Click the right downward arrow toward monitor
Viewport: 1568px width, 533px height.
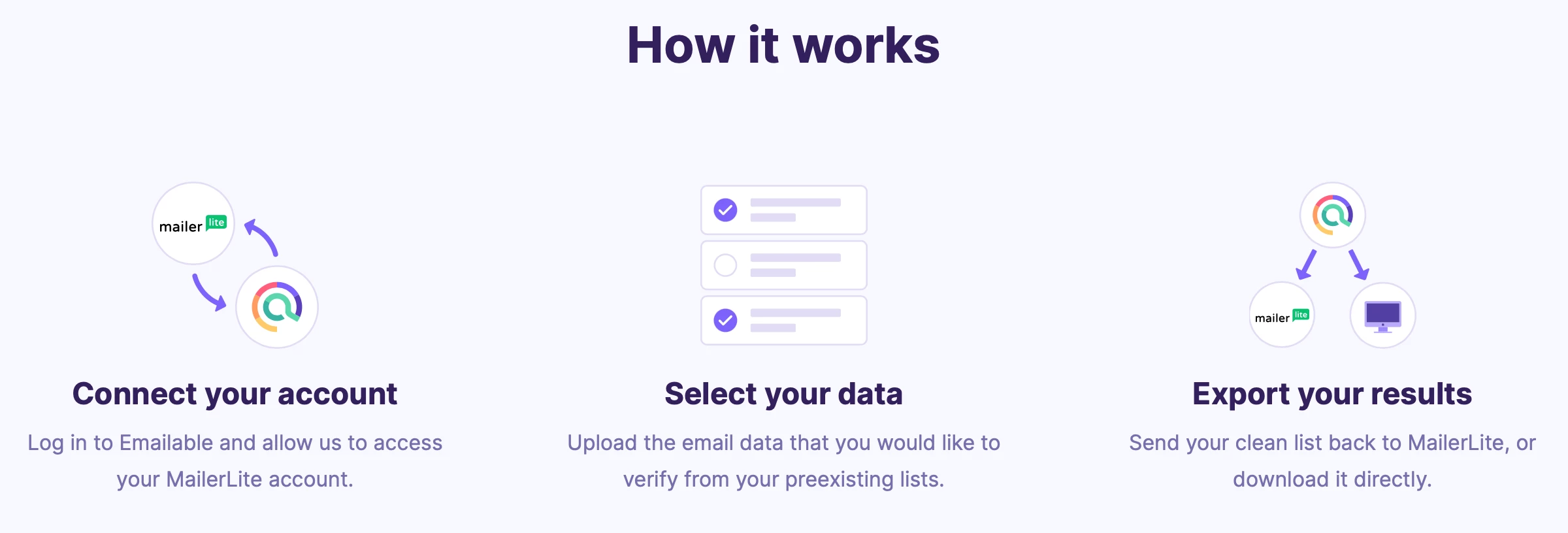pyautogui.click(x=1359, y=265)
